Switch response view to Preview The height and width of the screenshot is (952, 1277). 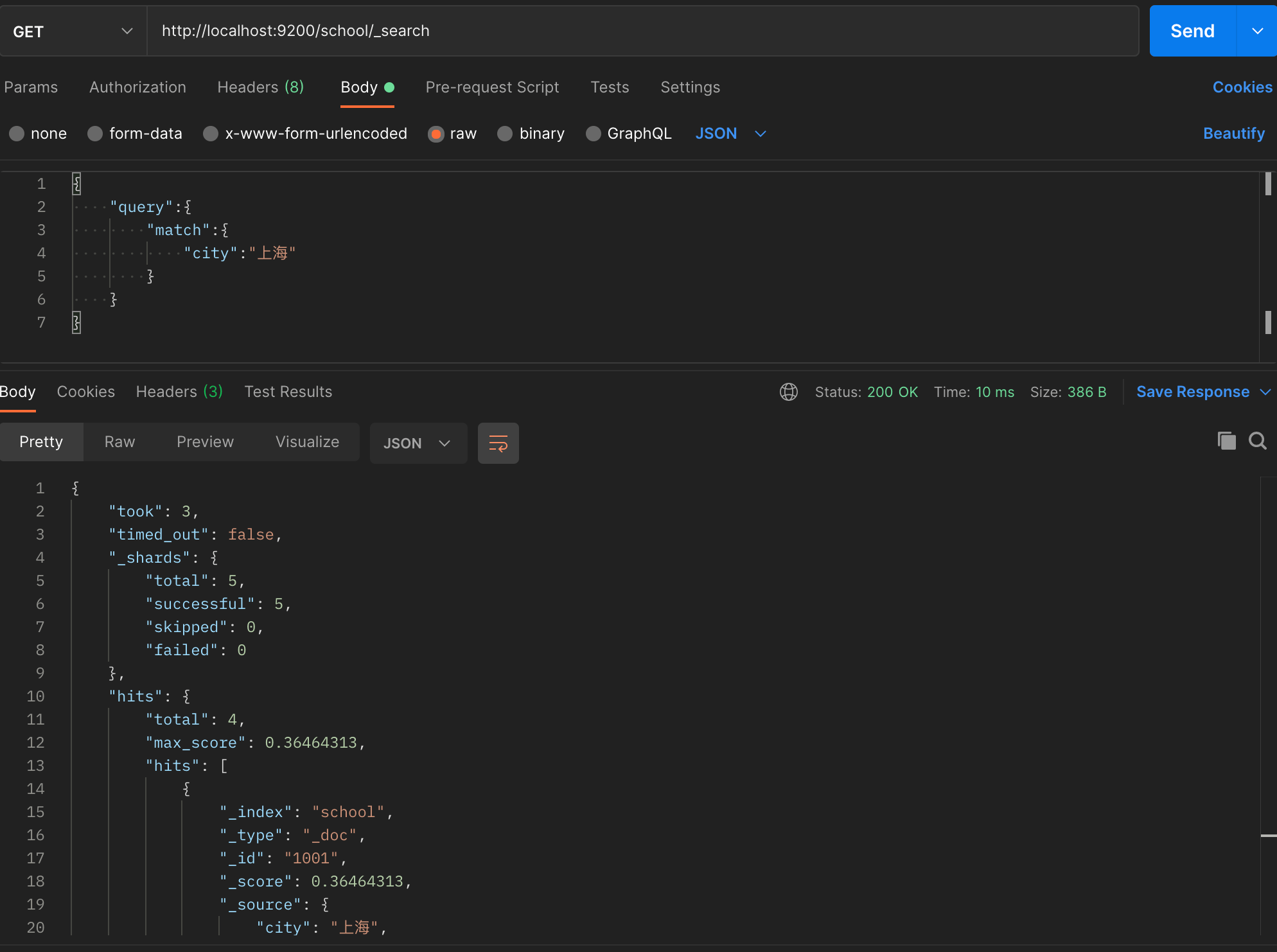tap(206, 442)
